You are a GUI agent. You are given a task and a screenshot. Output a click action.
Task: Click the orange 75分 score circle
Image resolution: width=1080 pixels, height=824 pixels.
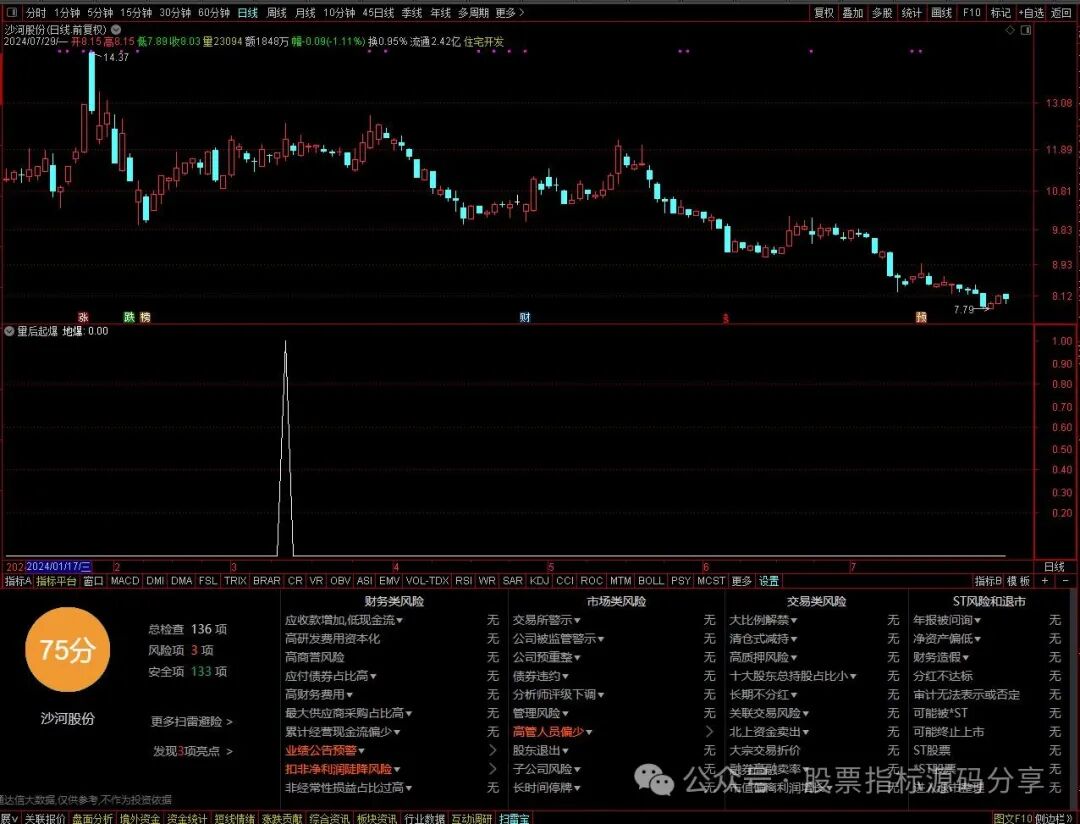click(x=67, y=649)
